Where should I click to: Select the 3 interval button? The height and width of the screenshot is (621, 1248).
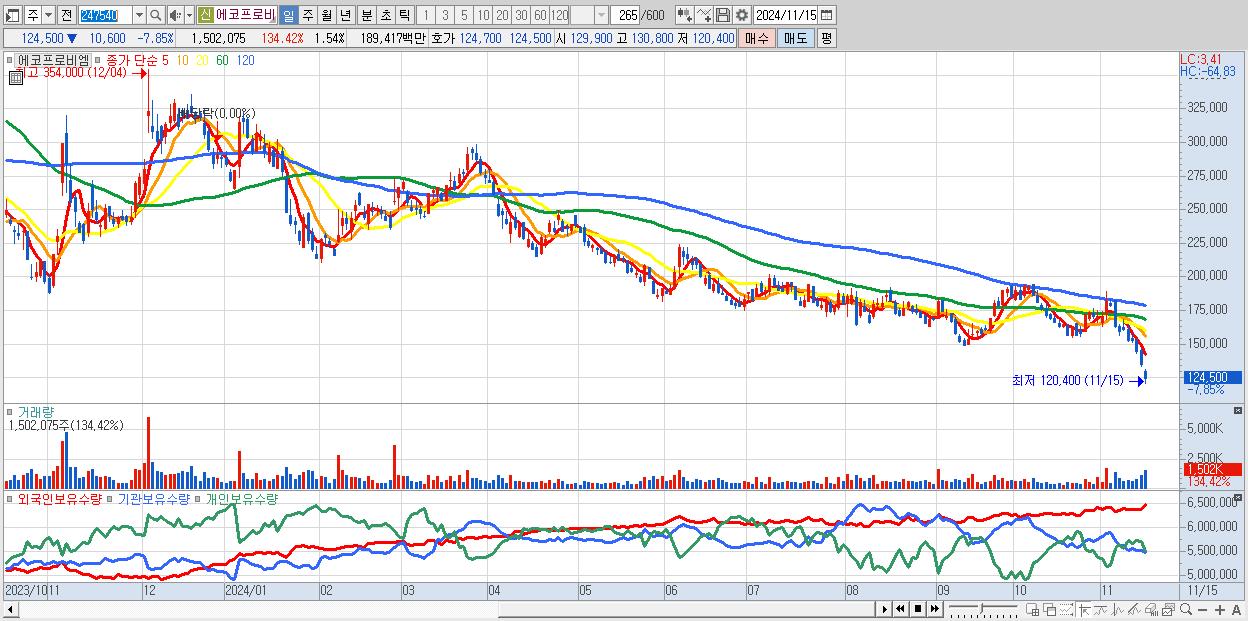tap(445, 15)
